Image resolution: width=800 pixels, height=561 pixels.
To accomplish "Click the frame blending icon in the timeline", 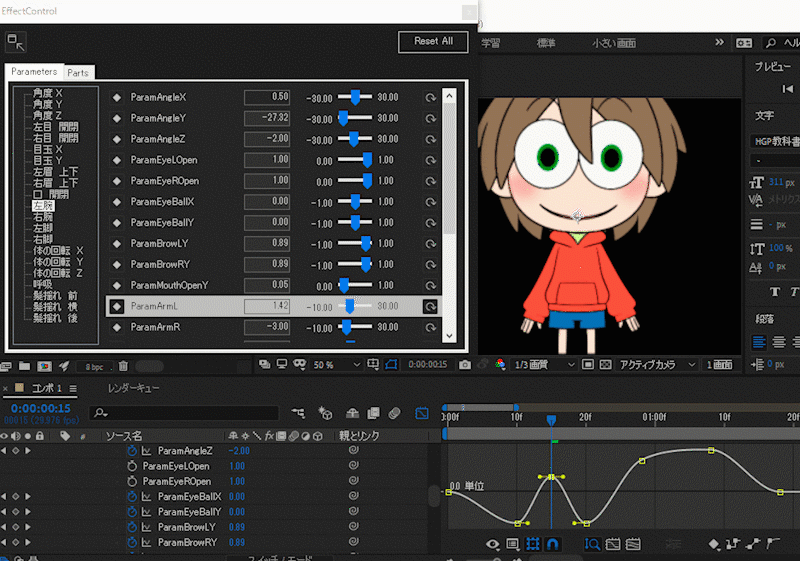I will [373, 413].
